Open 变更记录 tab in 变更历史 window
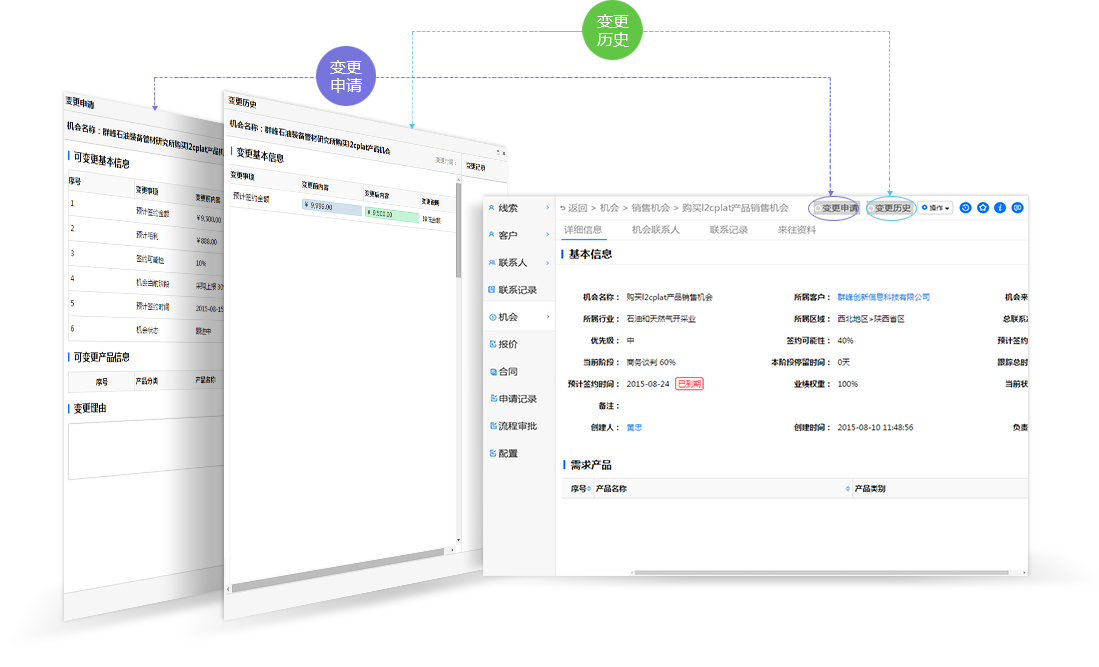The width and height of the screenshot is (1099, 667). pyautogui.click(x=476, y=167)
